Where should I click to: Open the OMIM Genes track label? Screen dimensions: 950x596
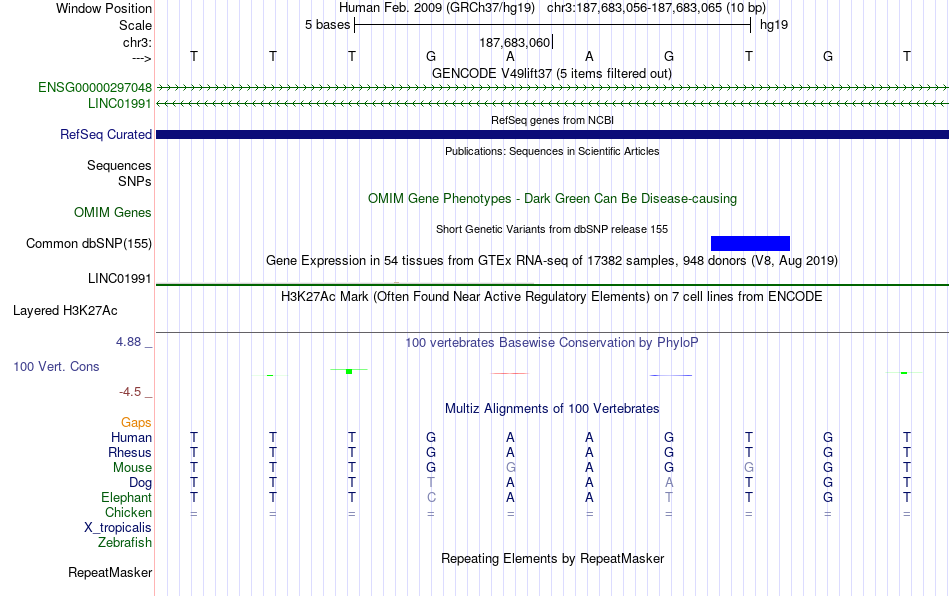tap(112, 213)
